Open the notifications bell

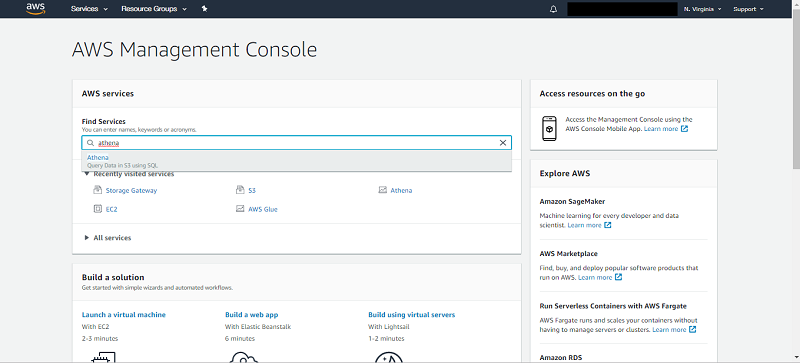(x=554, y=9)
